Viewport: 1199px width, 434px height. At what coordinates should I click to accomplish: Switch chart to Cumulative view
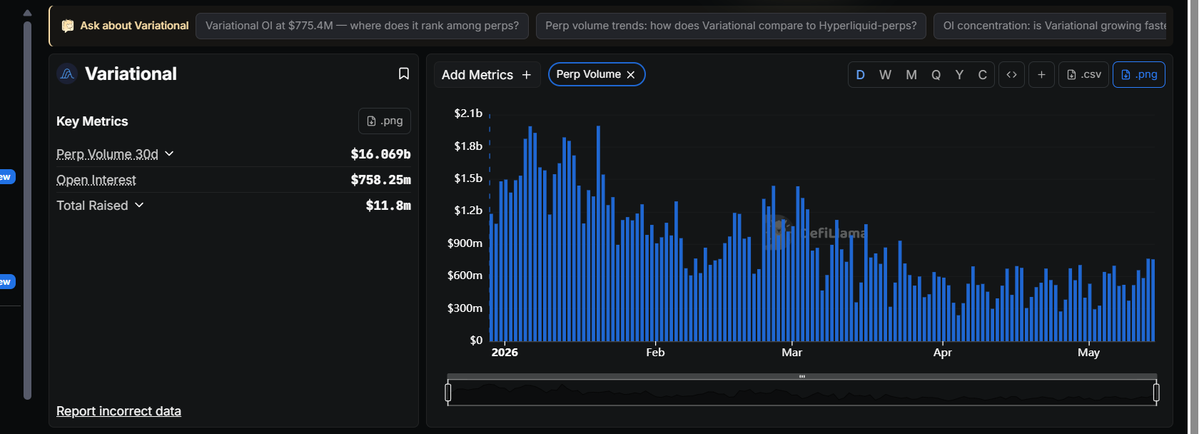click(982, 74)
